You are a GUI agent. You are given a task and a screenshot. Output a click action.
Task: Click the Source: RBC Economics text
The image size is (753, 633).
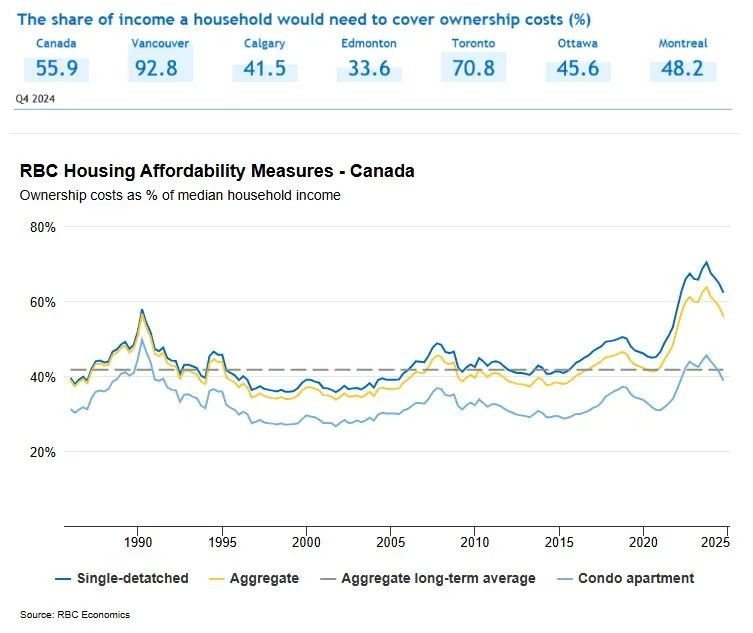tap(75, 614)
